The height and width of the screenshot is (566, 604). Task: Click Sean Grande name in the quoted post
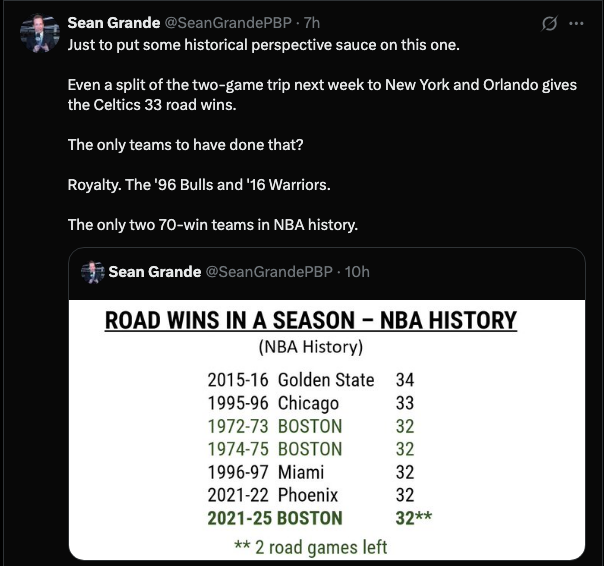click(x=154, y=272)
